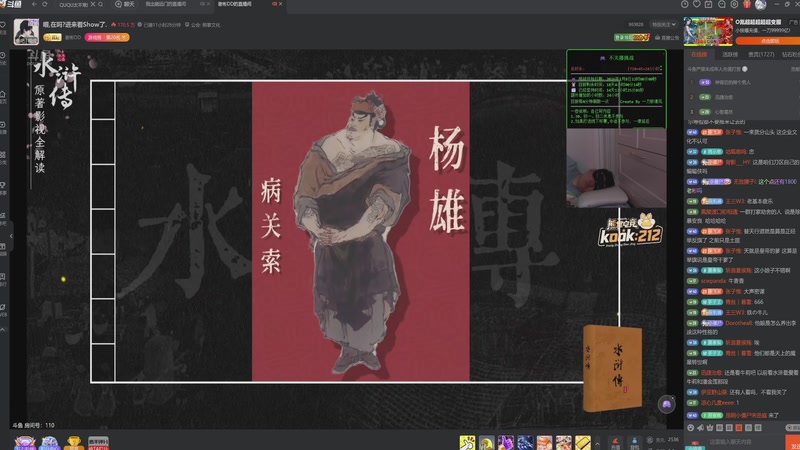This screenshot has height=450, width=800.
Task: Send the blue spaceship gift
Action: pos(525,443)
